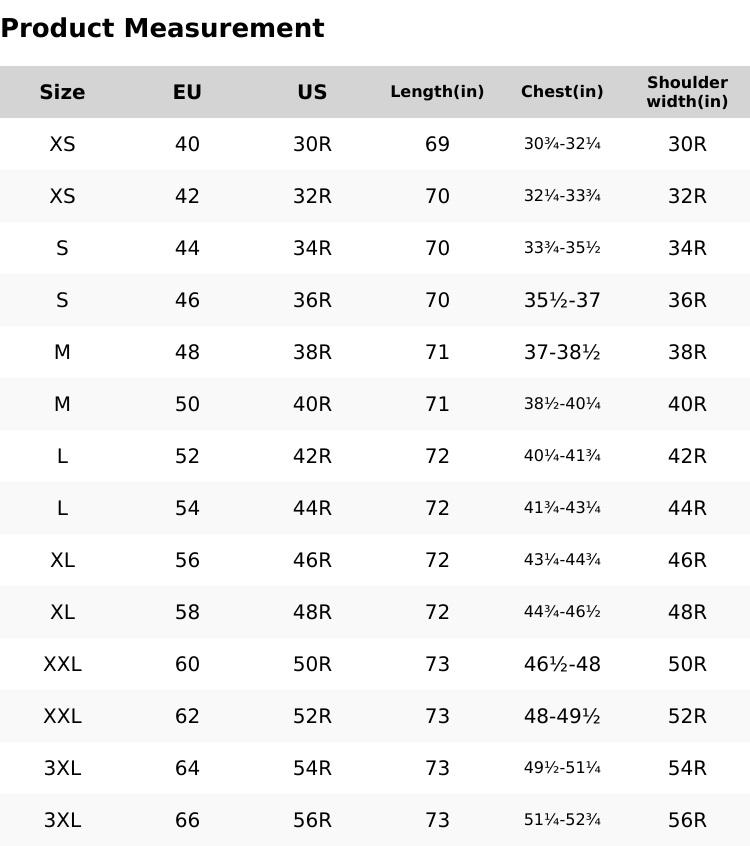Click the Size column header
This screenshot has width=750, height=846.
point(62,92)
